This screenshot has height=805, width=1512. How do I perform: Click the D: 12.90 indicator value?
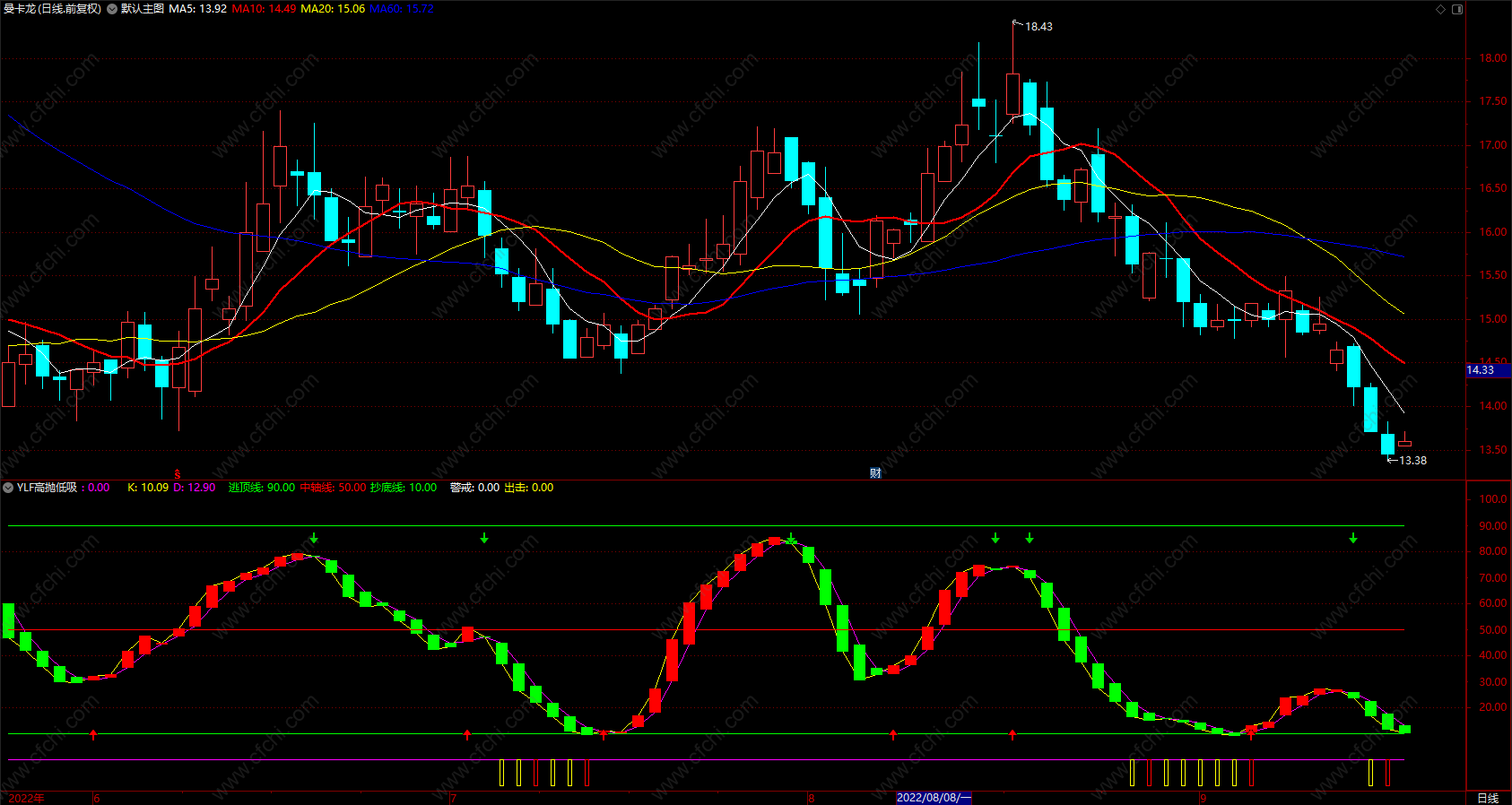pos(194,488)
